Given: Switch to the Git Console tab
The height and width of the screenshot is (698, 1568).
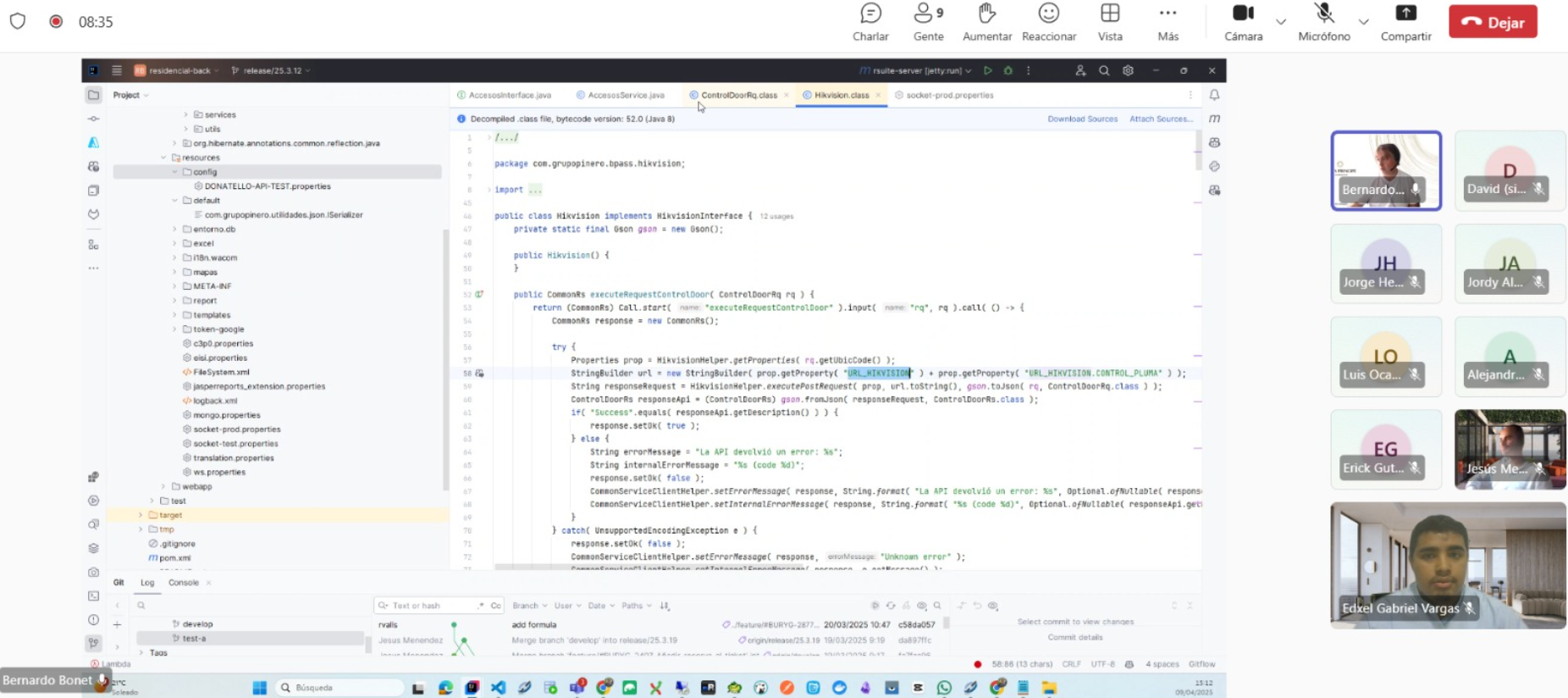Looking at the screenshot, I should (x=184, y=583).
